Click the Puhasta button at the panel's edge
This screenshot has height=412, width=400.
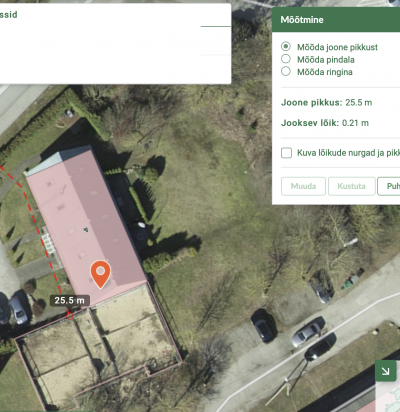pyautogui.click(x=389, y=186)
